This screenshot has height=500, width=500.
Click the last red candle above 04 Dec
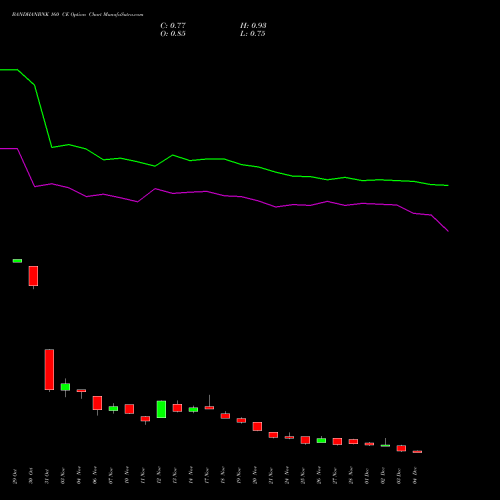(x=417, y=452)
